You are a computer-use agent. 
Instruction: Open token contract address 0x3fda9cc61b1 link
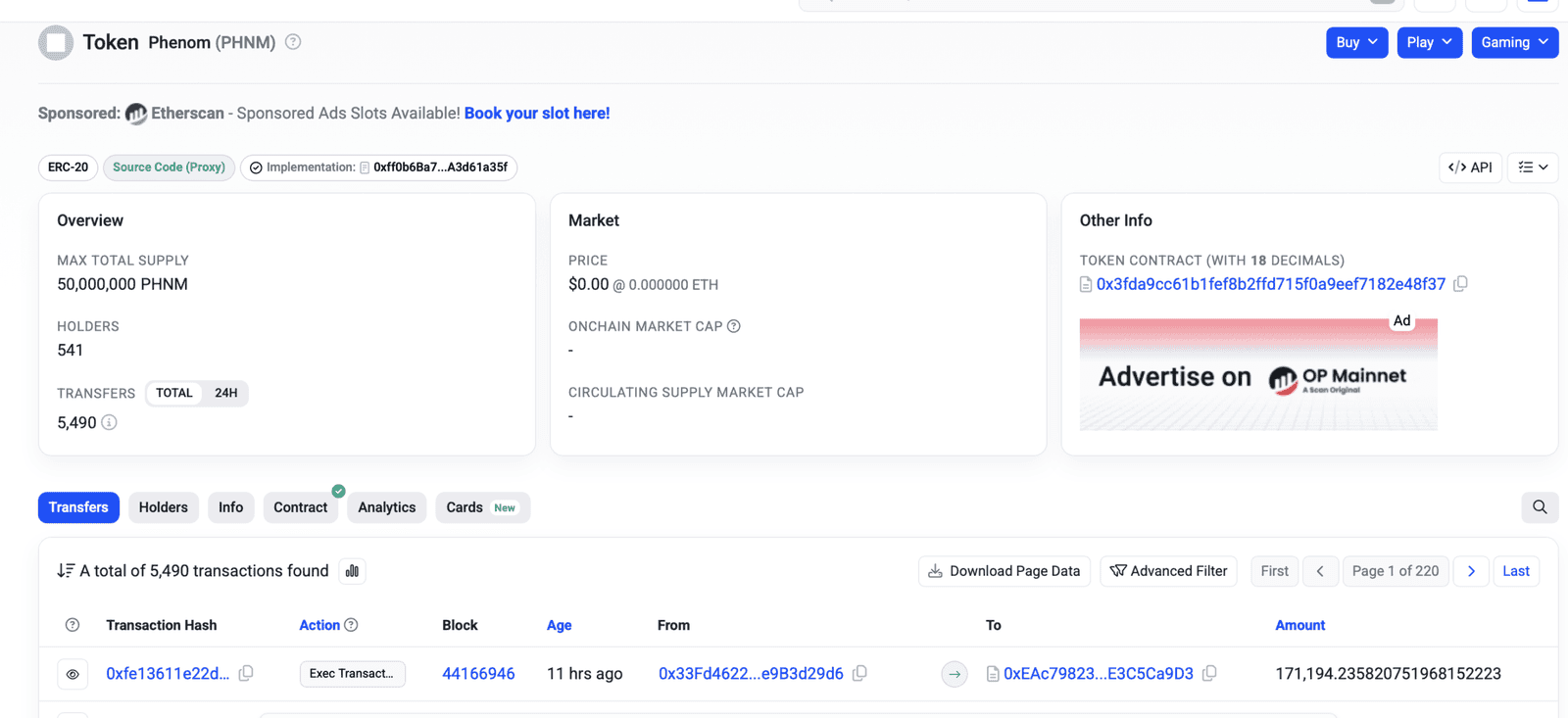(x=1271, y=284)
